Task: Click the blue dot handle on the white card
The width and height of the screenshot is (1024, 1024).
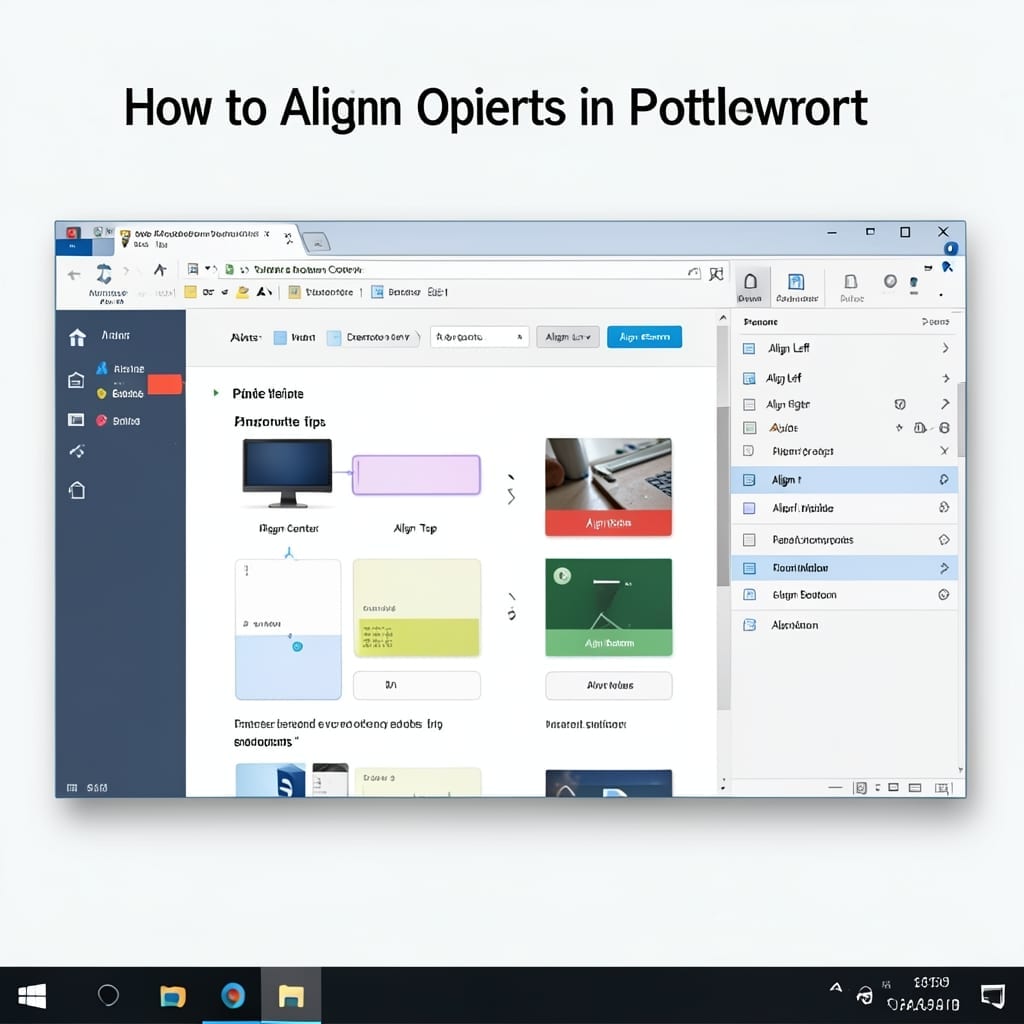Action: coord(297,647)
